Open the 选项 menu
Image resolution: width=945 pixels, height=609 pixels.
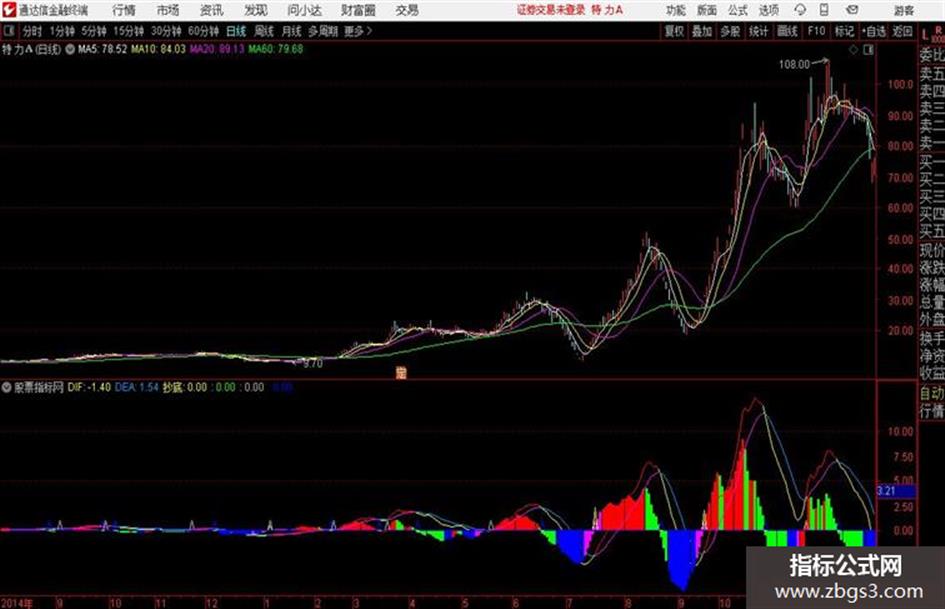pos(768,10)
